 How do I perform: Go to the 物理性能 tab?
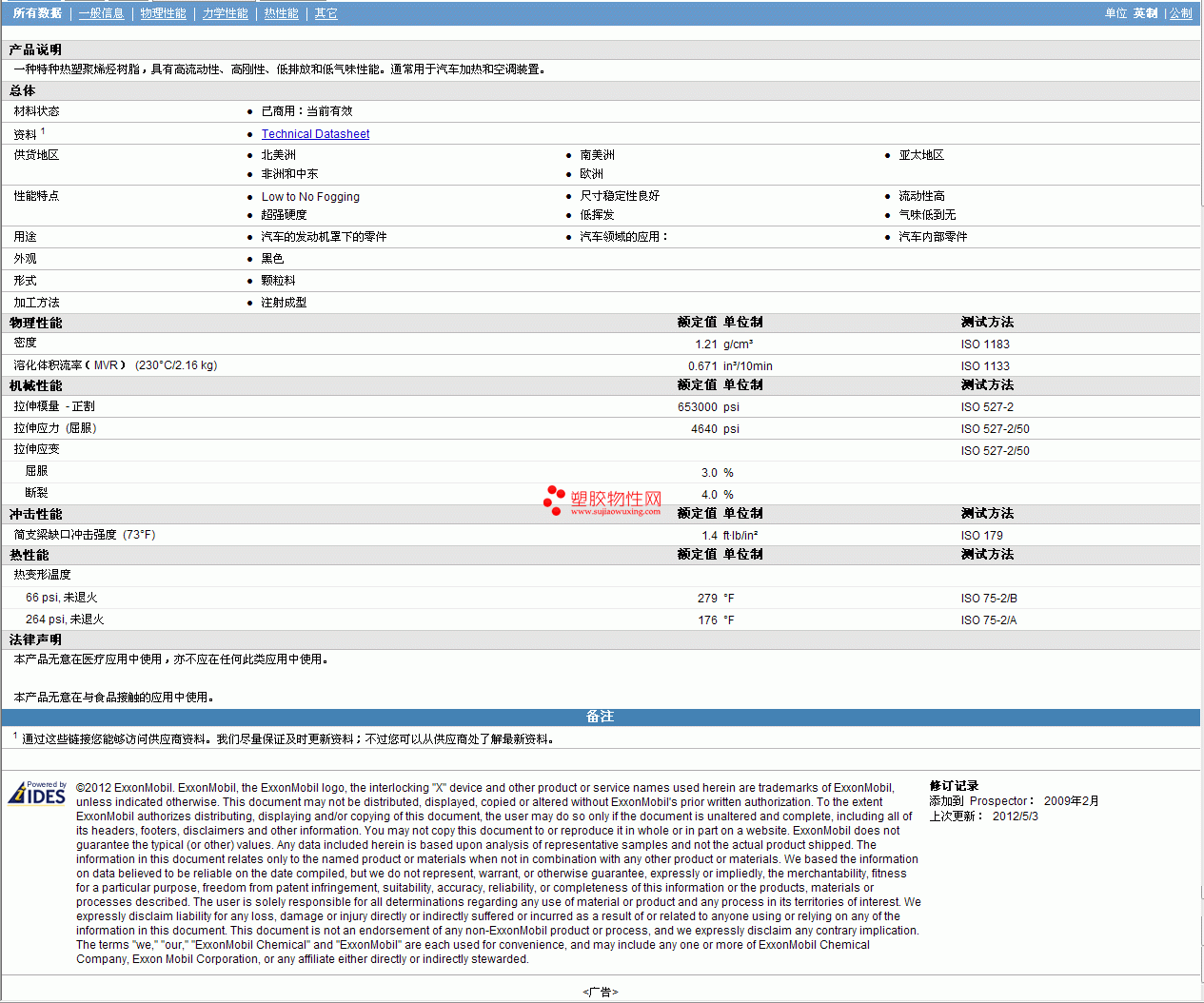pyautogui.click(x=163, y=13)
